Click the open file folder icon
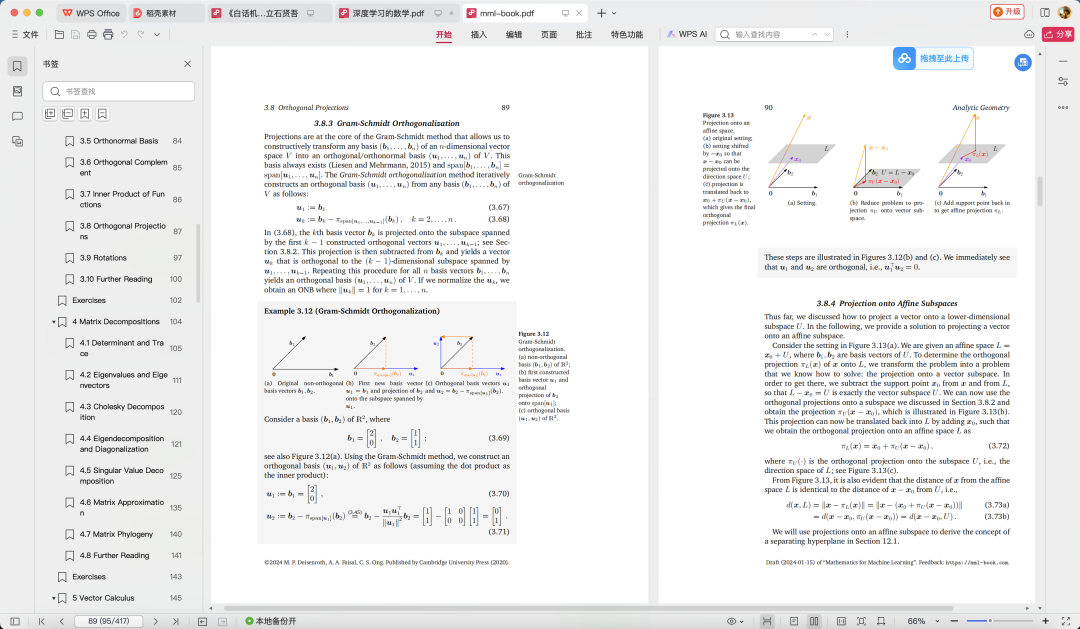 [59, 34]
